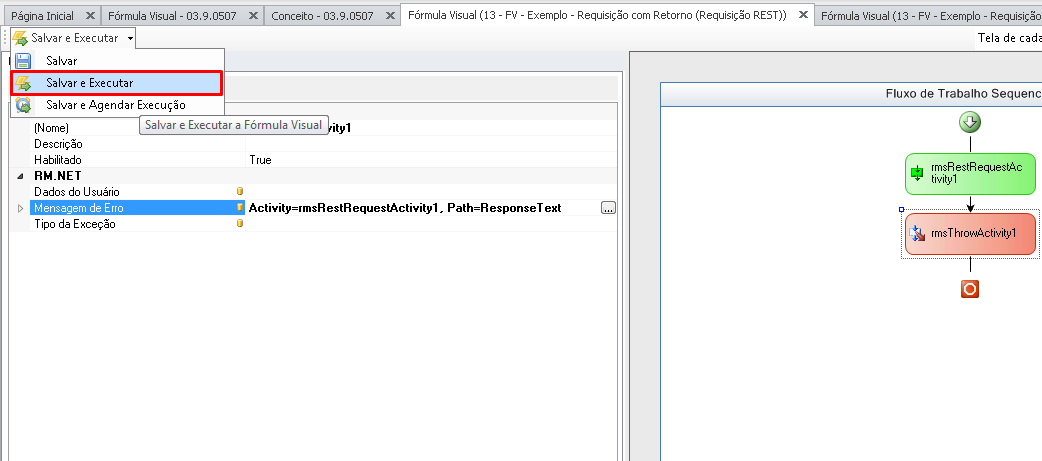
Task: Click the Tela de cadastro label at top right
Action: (1009, 38)
